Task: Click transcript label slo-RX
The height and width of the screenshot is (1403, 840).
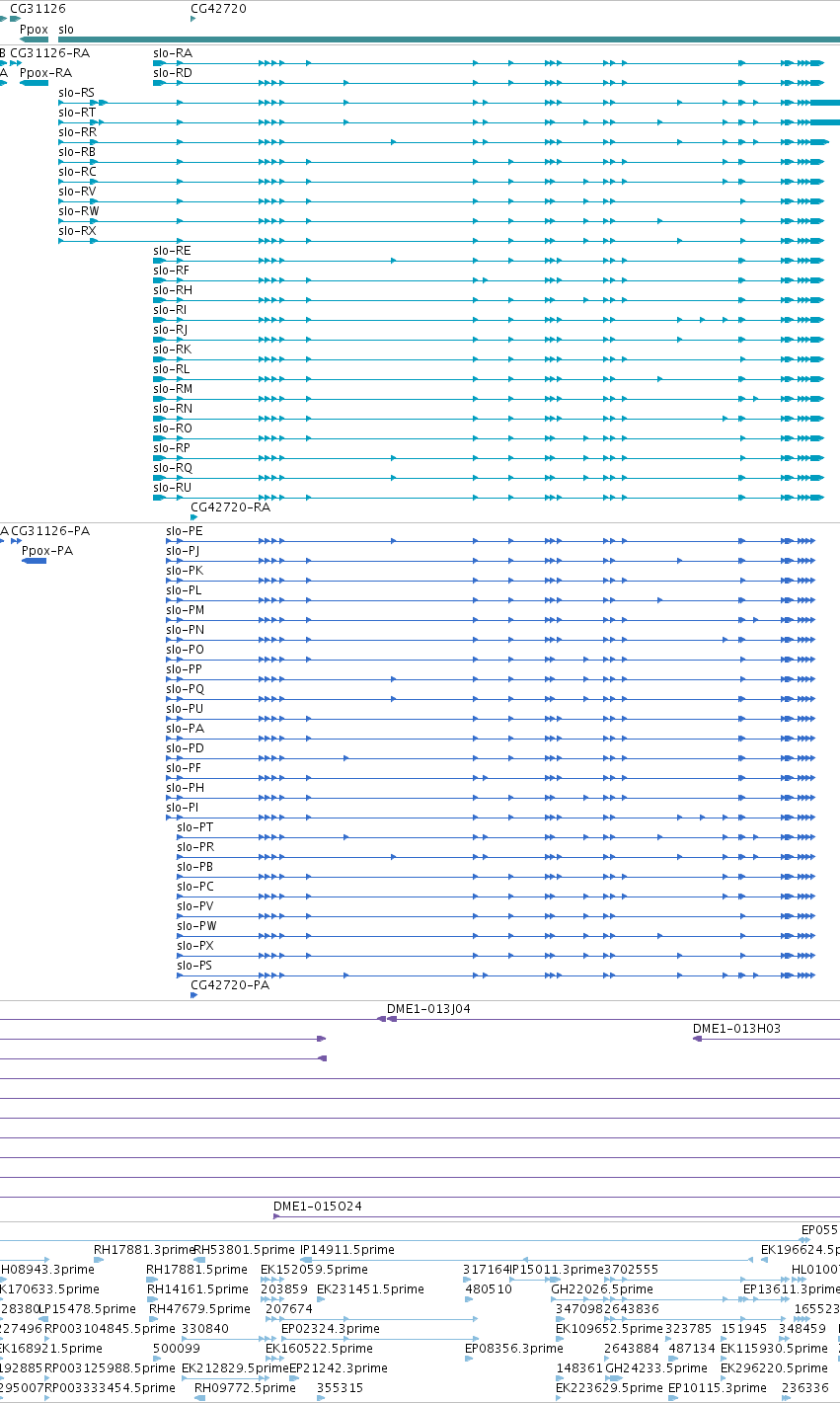Action: [78, 231]
